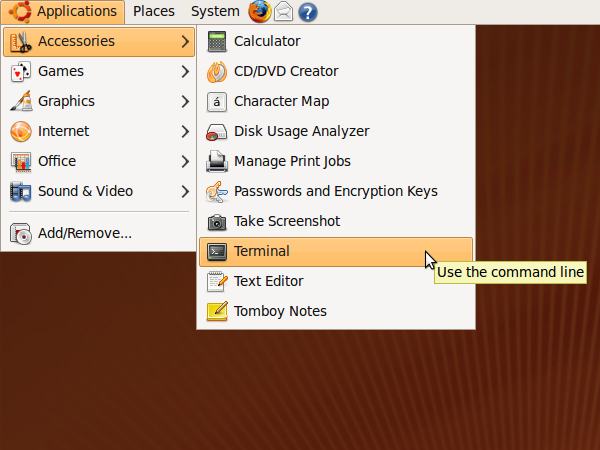Click the Manage Print Jobs printer icon
The image size is (600, 450).
point(217,161)
